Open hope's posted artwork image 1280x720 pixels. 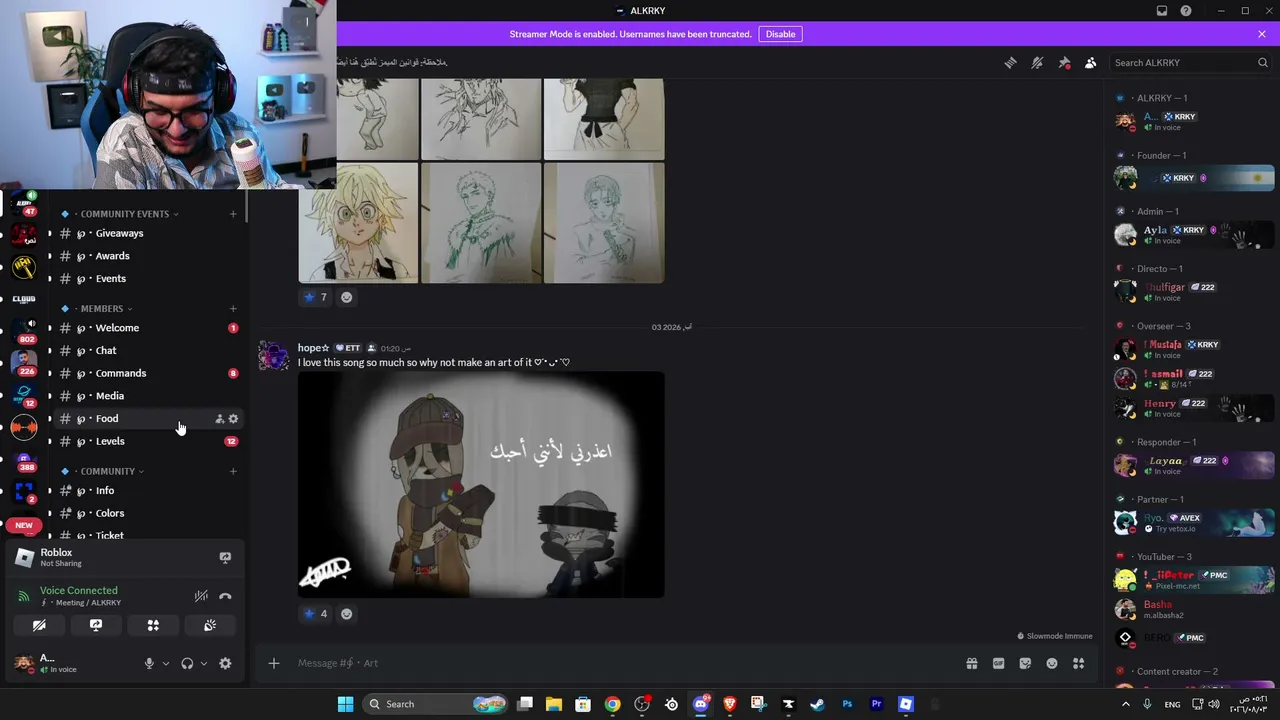[481, 485]
